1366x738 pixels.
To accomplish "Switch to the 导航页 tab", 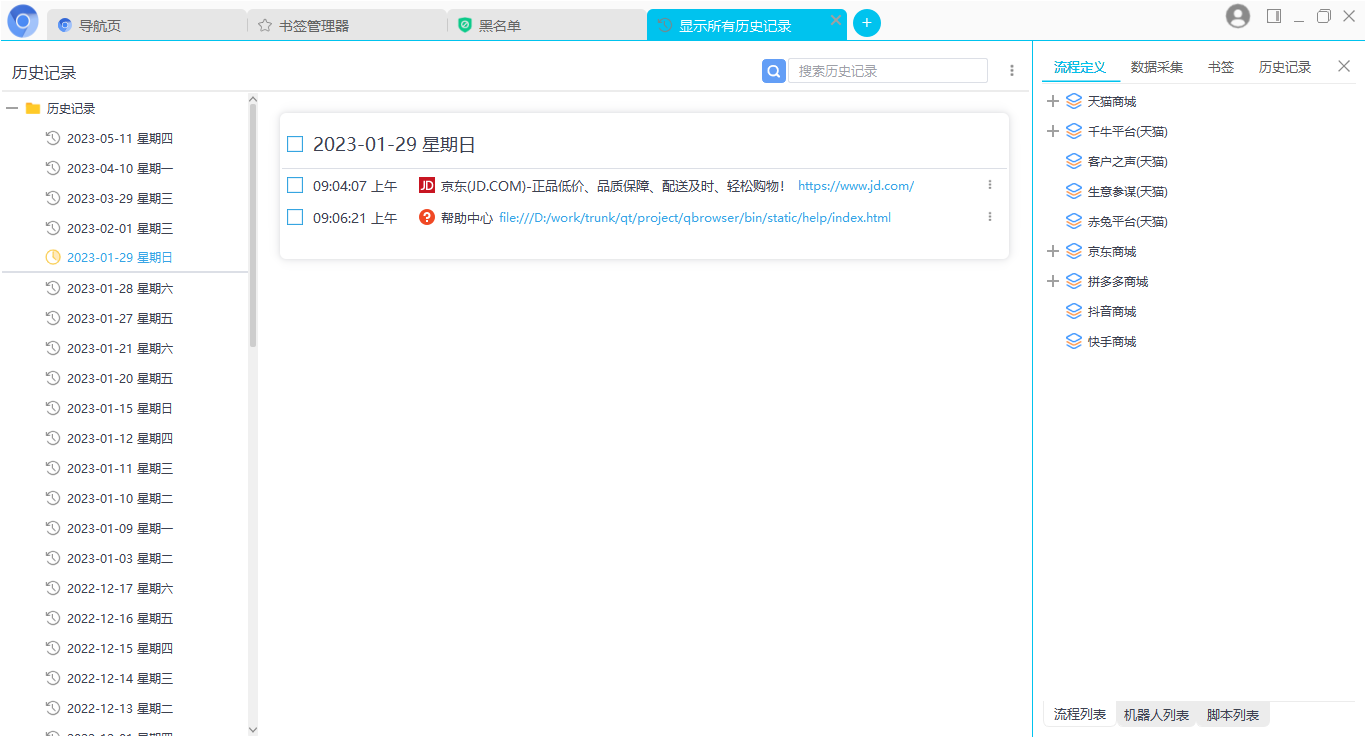I will [147, 25].
